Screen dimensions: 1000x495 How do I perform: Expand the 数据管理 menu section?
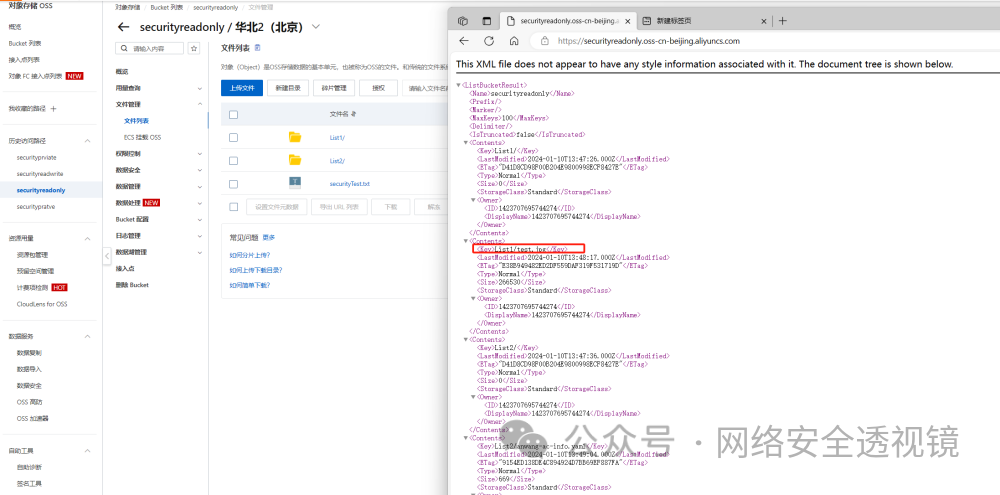pyautogui.click(x=200, y=187)
